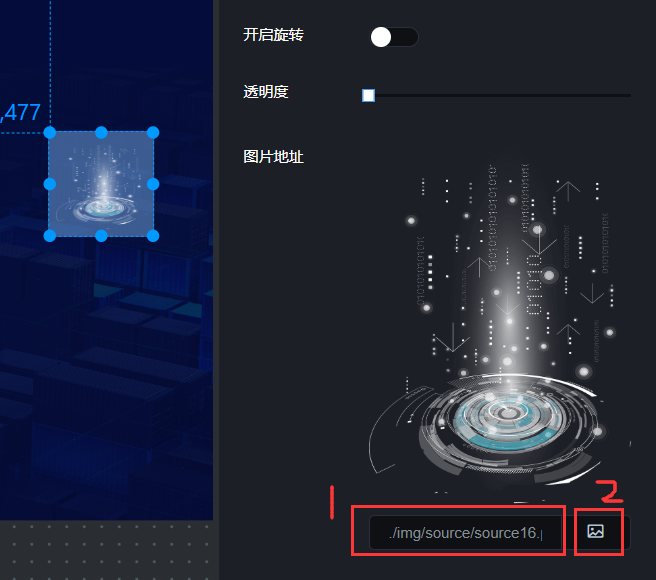Click the 透明度 slider handle
This screenshot has height=580, width=656.
[x=368, y=95]
